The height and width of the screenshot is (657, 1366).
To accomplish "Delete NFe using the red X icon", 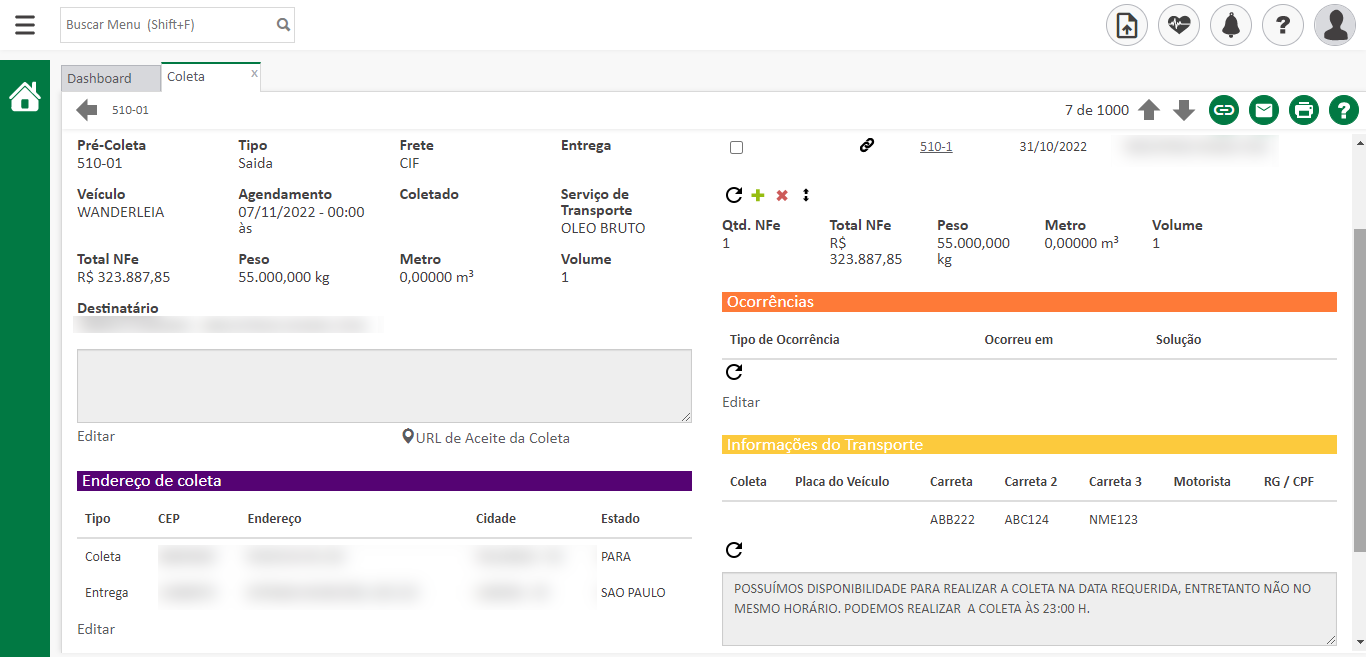I will [x=782, y=195].
